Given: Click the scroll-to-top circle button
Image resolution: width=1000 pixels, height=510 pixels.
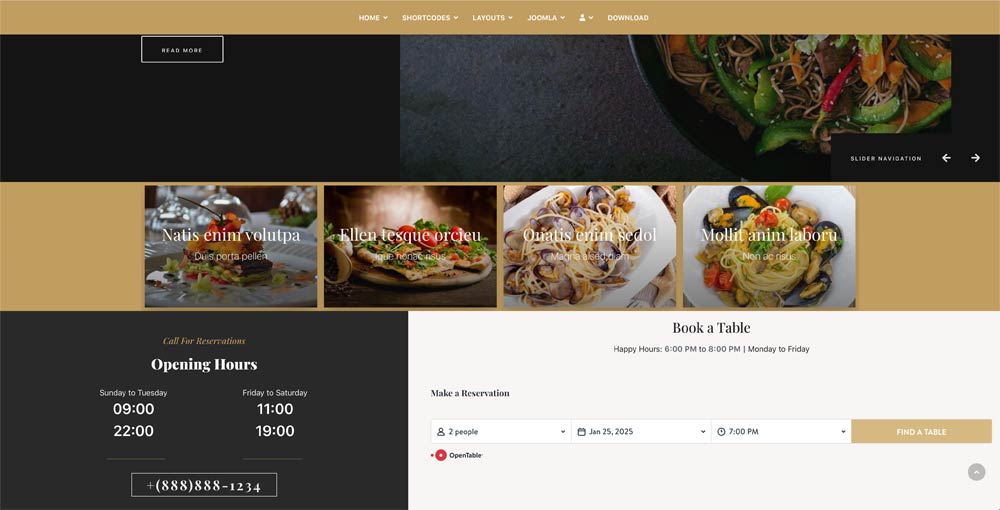Looking at the screenshot, I should (x=976, y=472).
